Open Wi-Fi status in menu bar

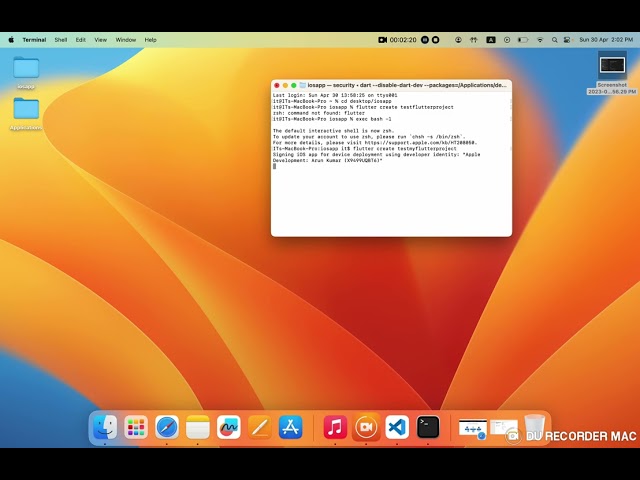coord(540,40)
